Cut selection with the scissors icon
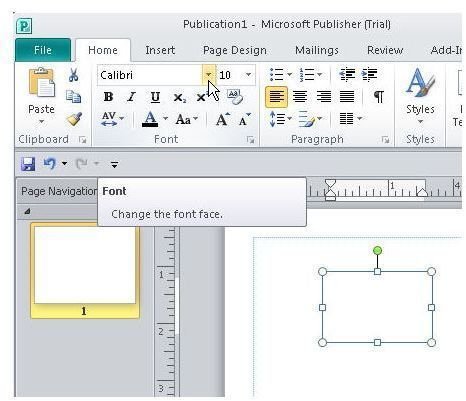The image size is (466, 401). (x=74, y=75)
